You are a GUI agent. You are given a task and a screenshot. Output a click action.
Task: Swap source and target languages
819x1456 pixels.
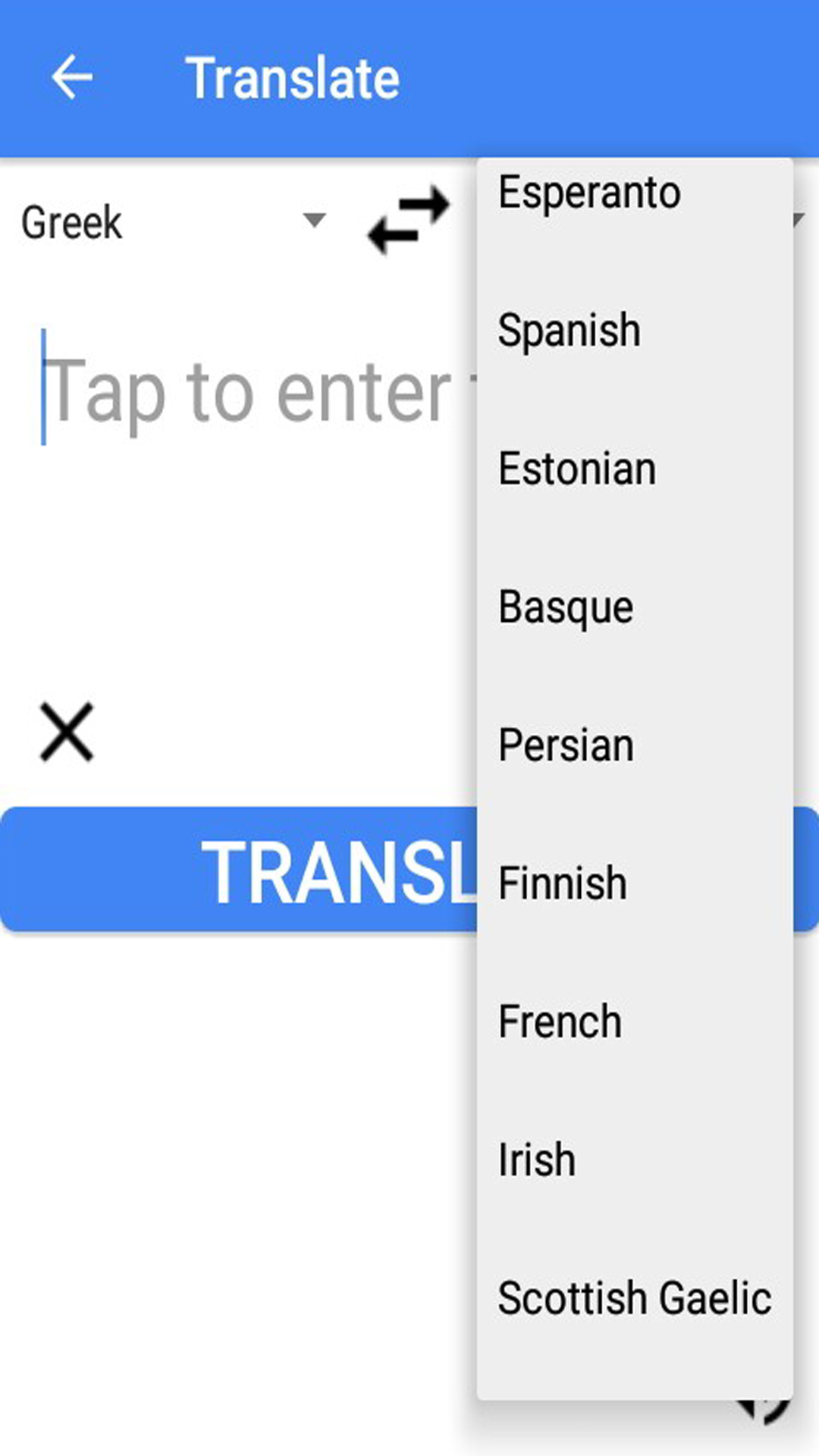pos(409,219)
